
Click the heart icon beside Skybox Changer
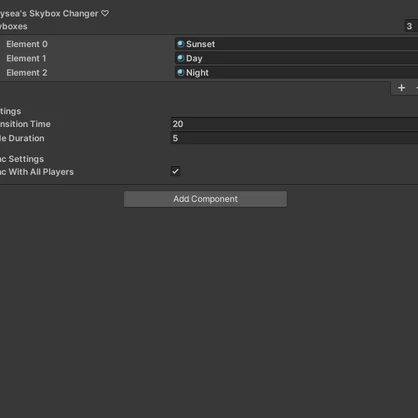(x=105, y=13)
